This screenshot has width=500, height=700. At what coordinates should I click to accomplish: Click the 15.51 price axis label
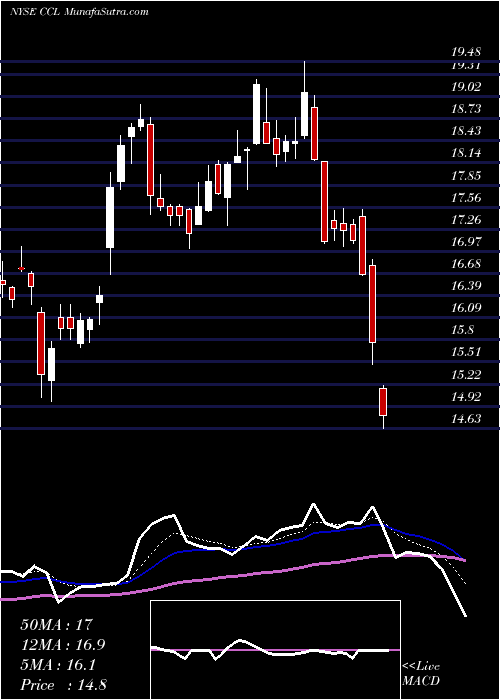[x=466, y=352]
